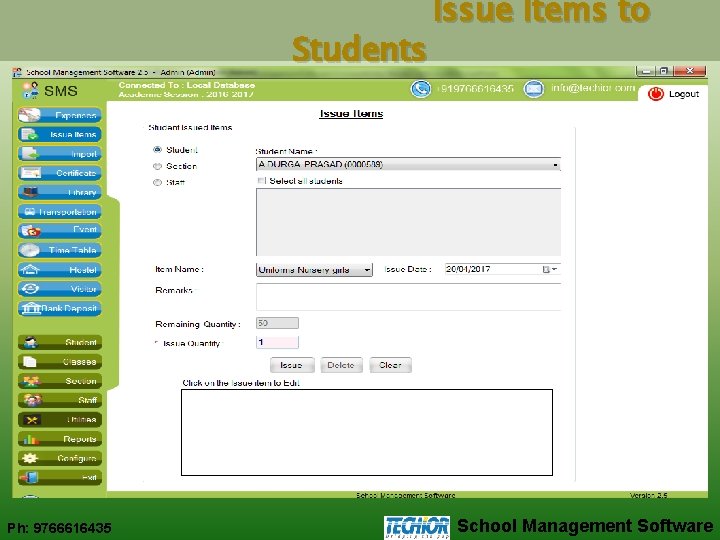The height and width of the screenshot is (540, 720).
Task: Open the Item Name dropdown
Action: tap(367, 270)
